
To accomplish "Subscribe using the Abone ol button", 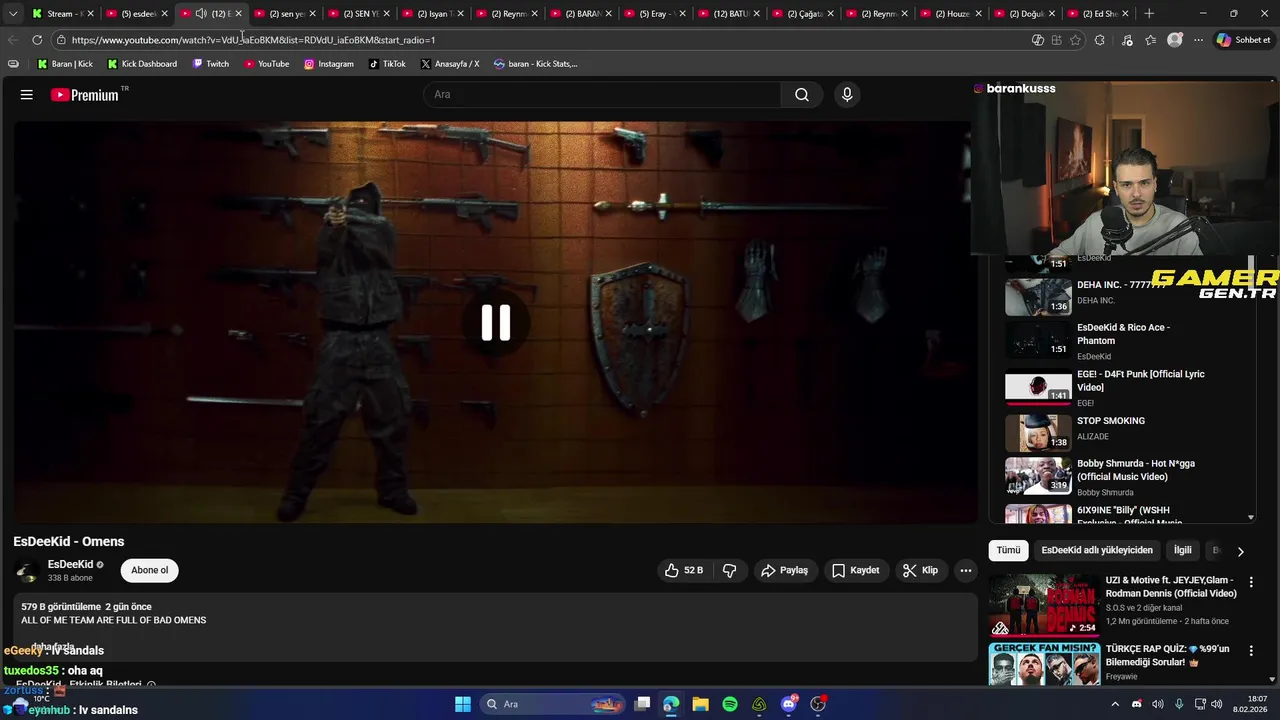I will 150,570.
